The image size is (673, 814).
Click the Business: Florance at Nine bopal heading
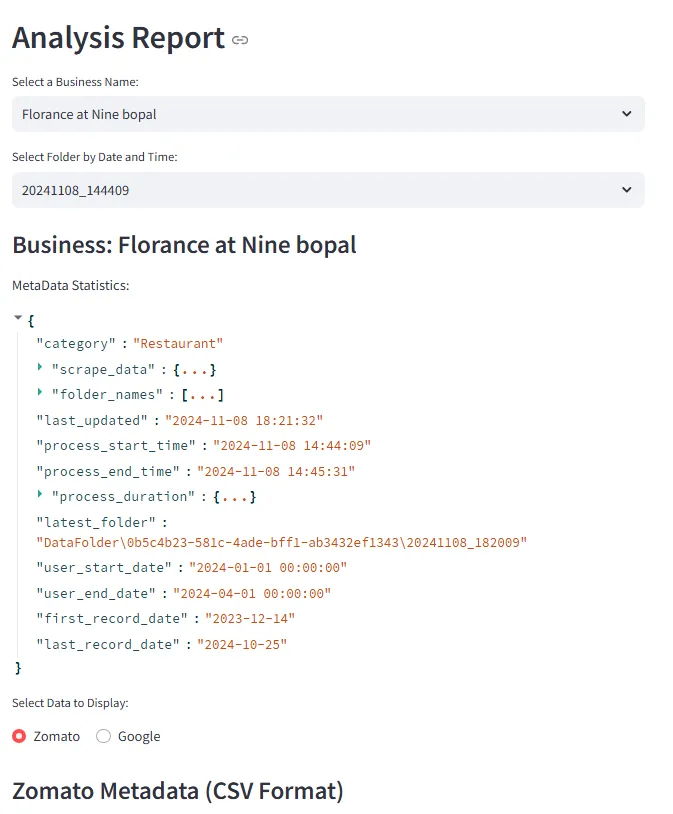pyautogui.click(x=184, y=245)
